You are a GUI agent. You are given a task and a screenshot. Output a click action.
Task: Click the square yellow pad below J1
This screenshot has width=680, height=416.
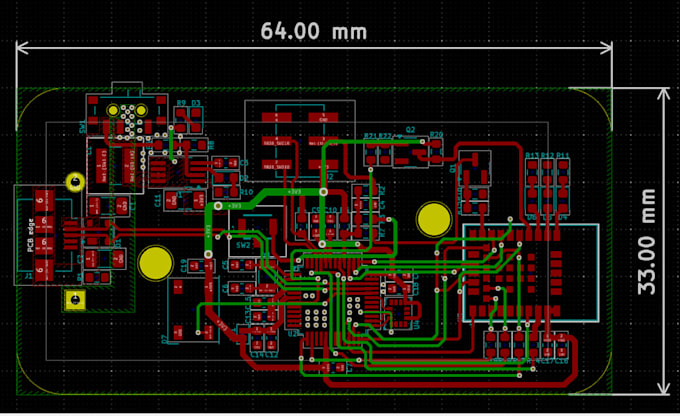pos(75,300)
